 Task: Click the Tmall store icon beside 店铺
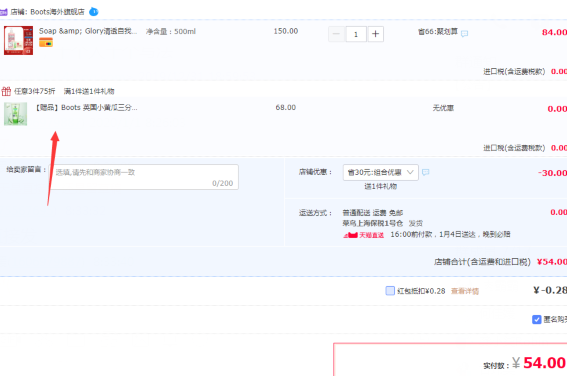[3, 12]
